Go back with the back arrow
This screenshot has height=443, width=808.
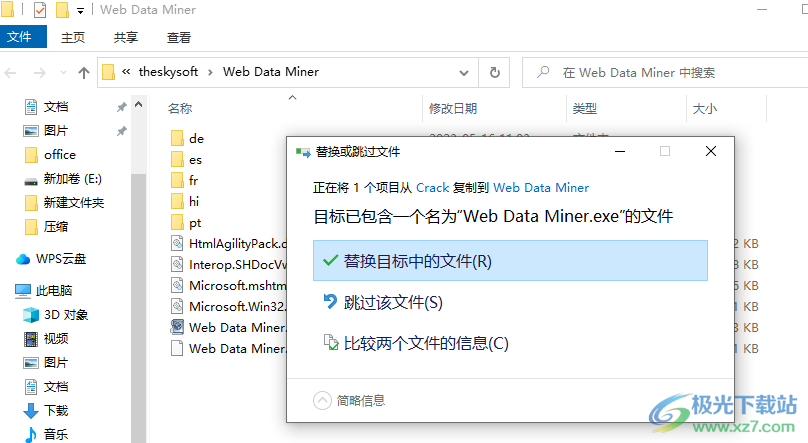(x=10, y=73)
